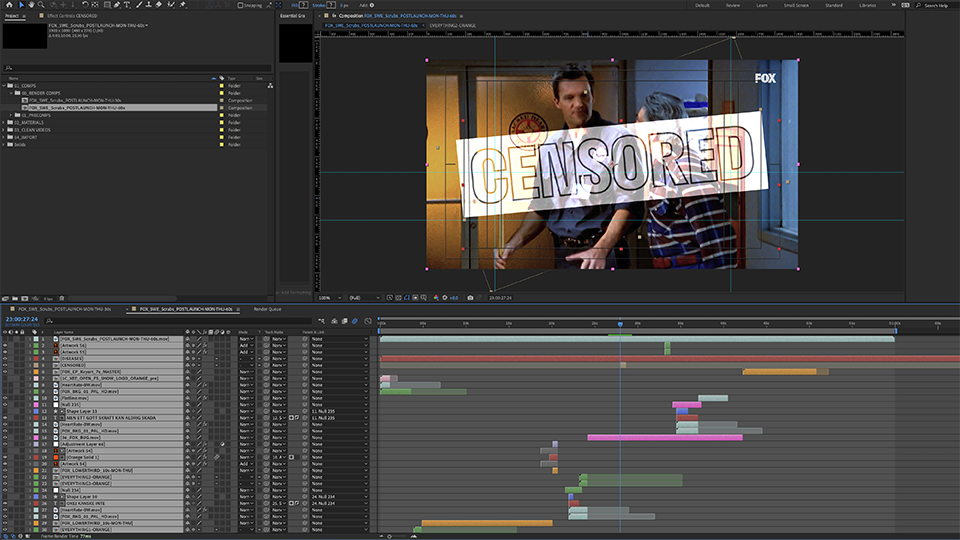Expand the 01_PRECOMPS folder
The image size is (960, 540).
click(x=10, y=115)
